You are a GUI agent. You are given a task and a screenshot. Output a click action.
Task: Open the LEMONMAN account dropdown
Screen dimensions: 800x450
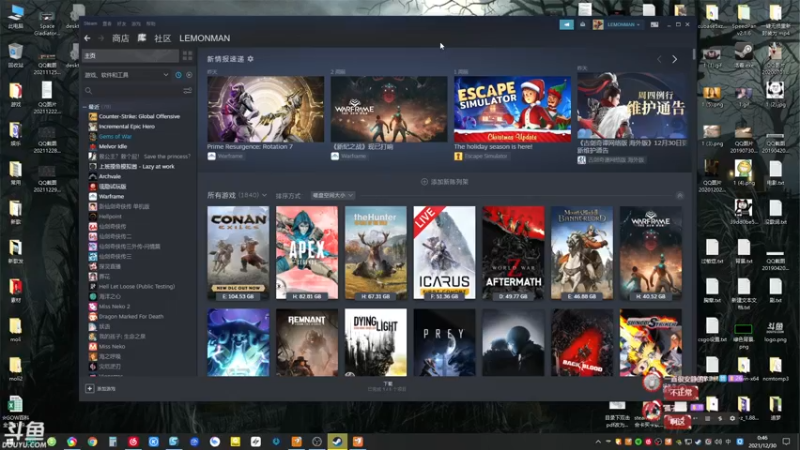[623, 24]
